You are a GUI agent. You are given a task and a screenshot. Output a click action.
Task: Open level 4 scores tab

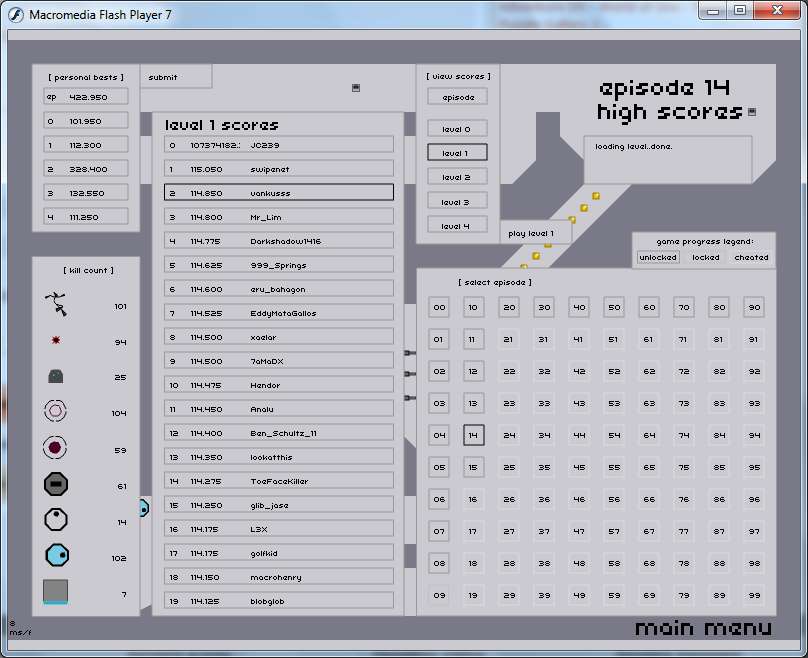click(457, 226)
